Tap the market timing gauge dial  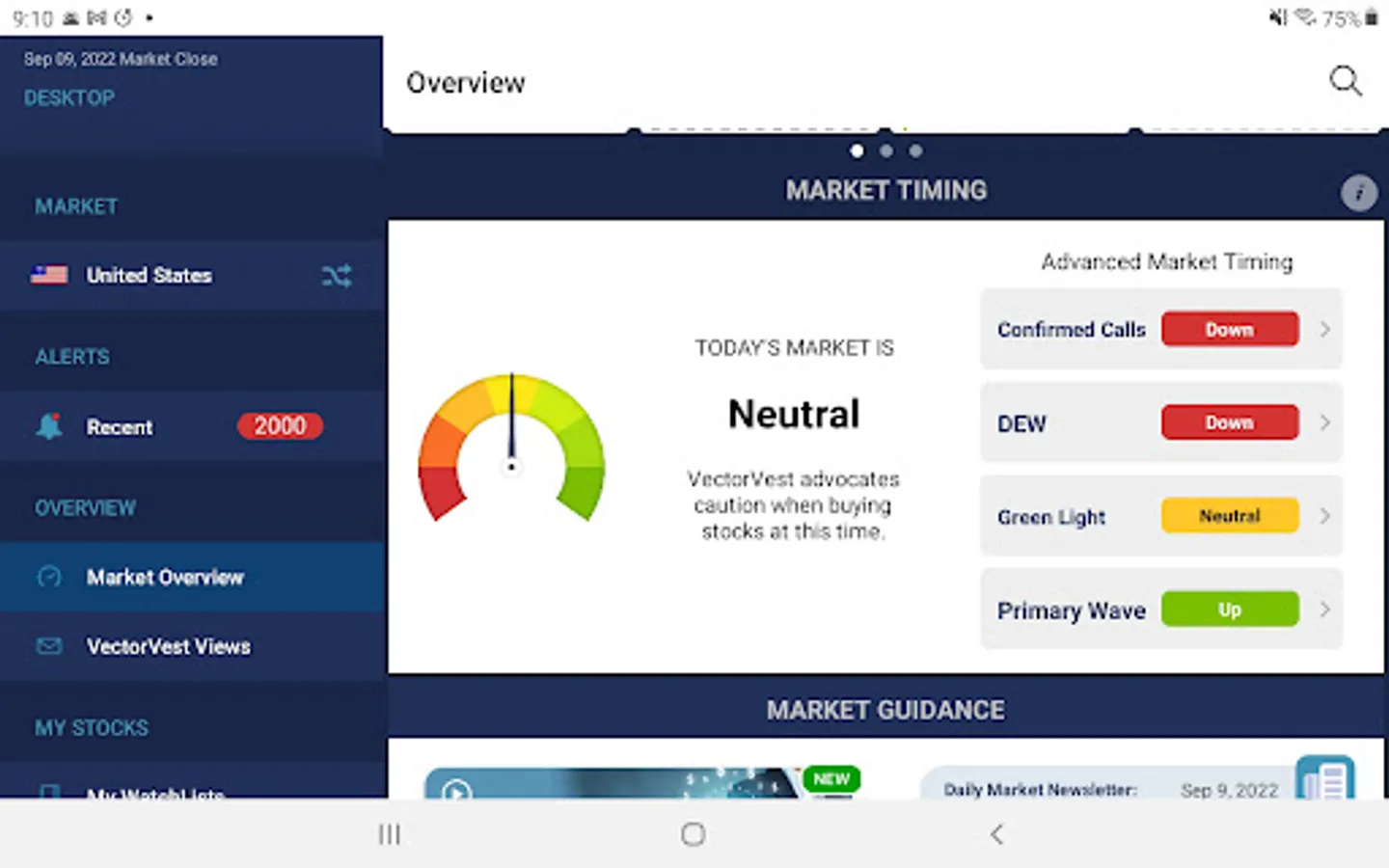click(511, 448)
